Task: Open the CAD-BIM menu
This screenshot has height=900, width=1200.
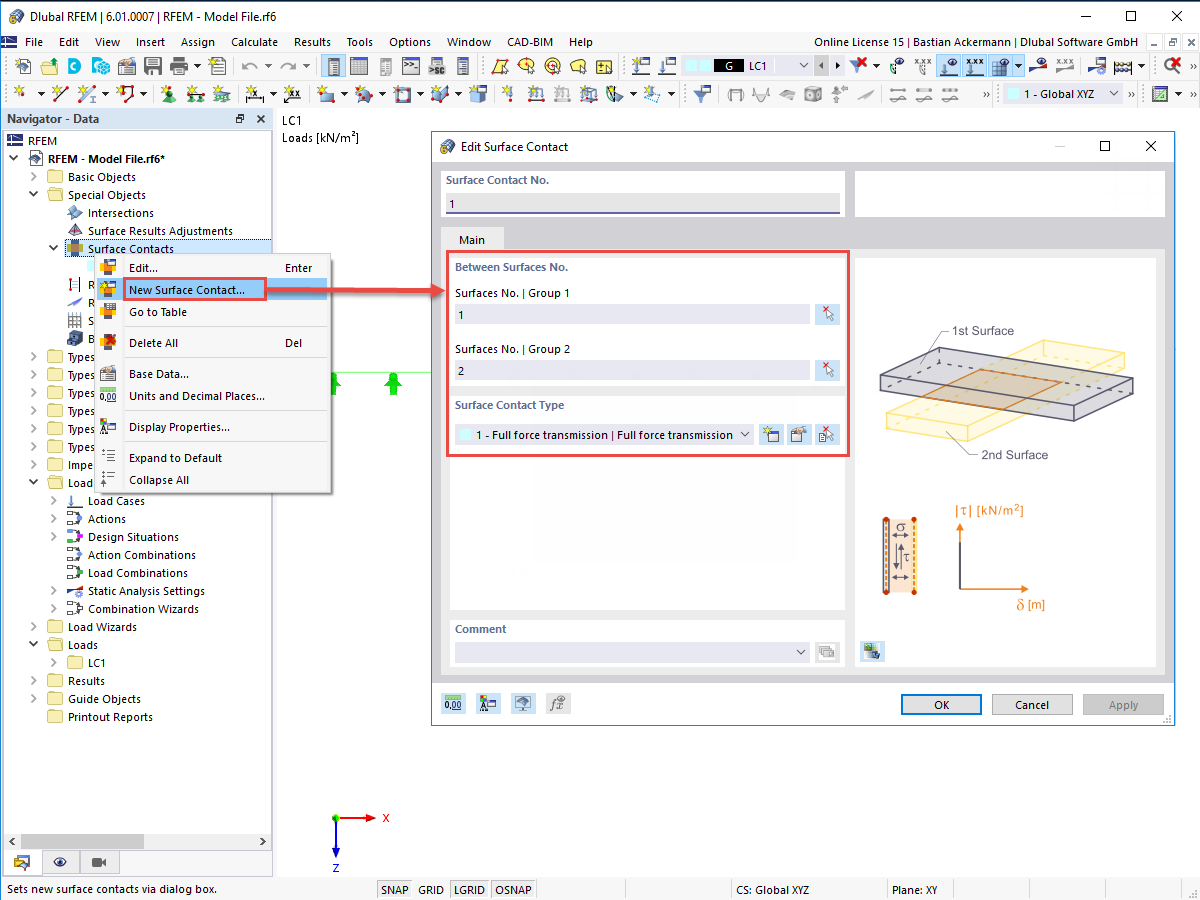Action: coord(530,42)
